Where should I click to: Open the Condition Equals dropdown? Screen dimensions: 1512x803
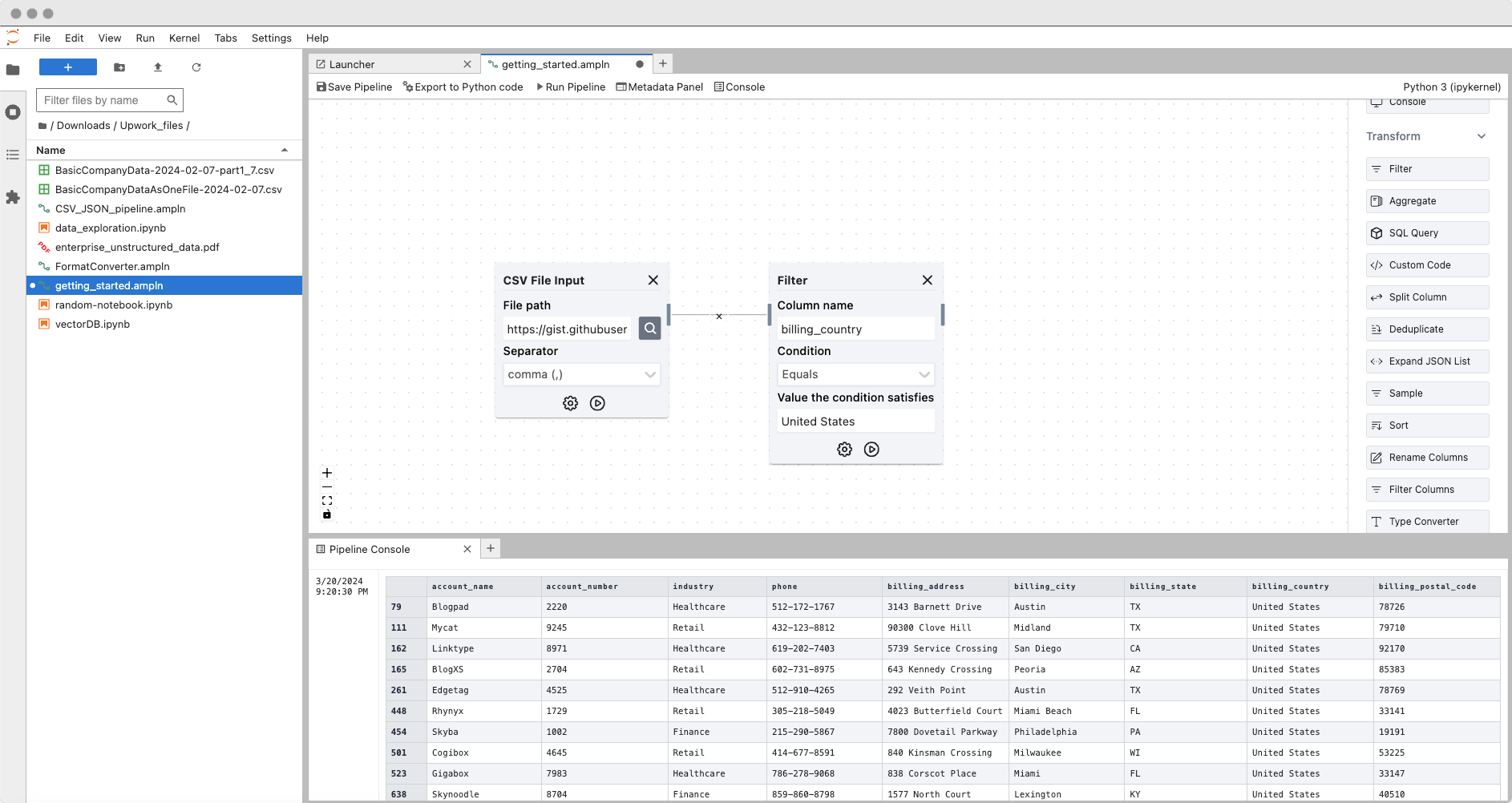click(x=855, y=374)
